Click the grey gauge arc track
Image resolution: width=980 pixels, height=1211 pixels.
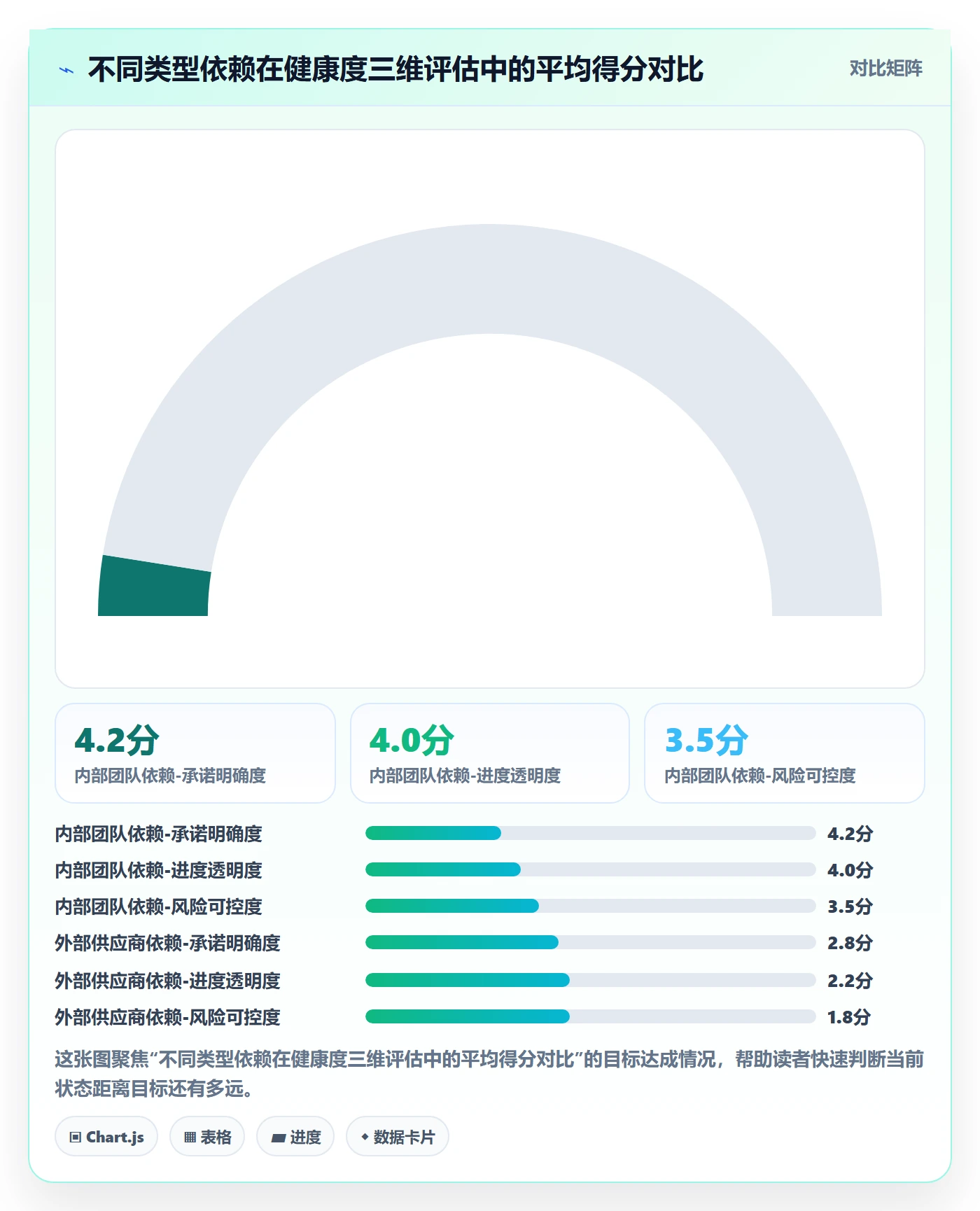point(490,280)
